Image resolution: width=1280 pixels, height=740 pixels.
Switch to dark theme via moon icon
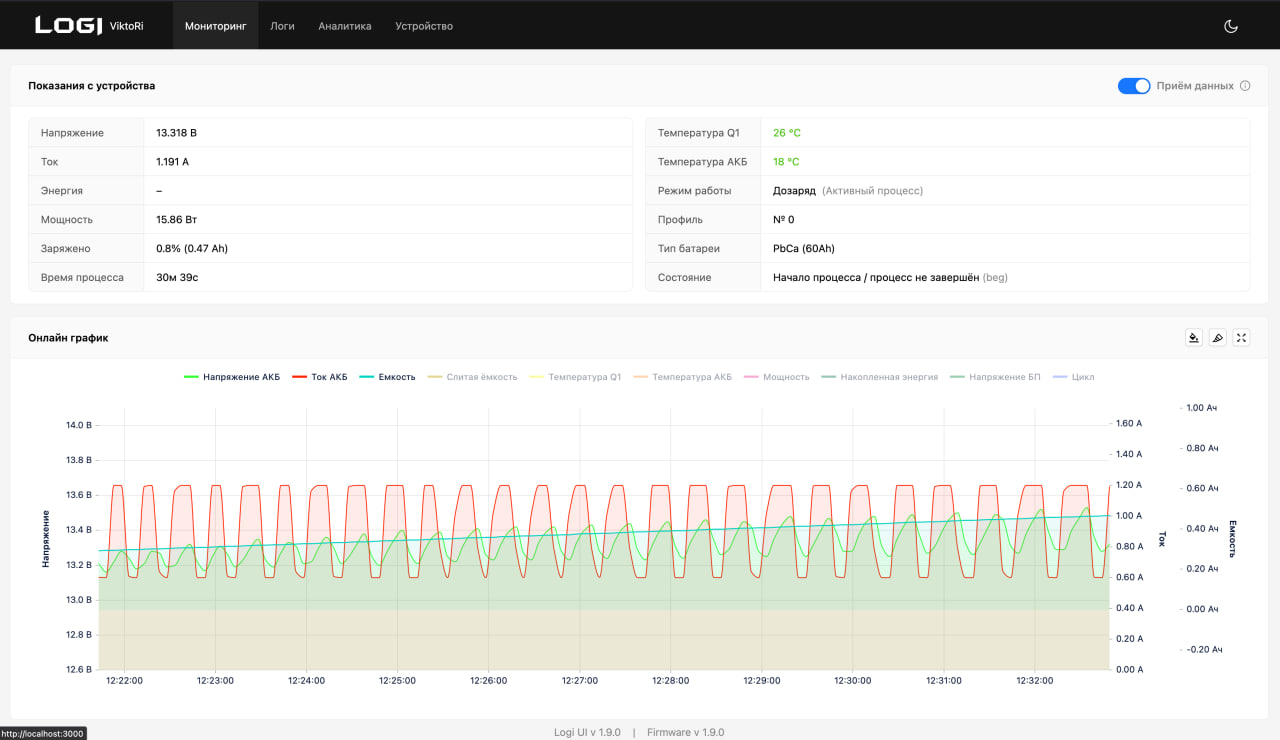tap(1231, 26)
